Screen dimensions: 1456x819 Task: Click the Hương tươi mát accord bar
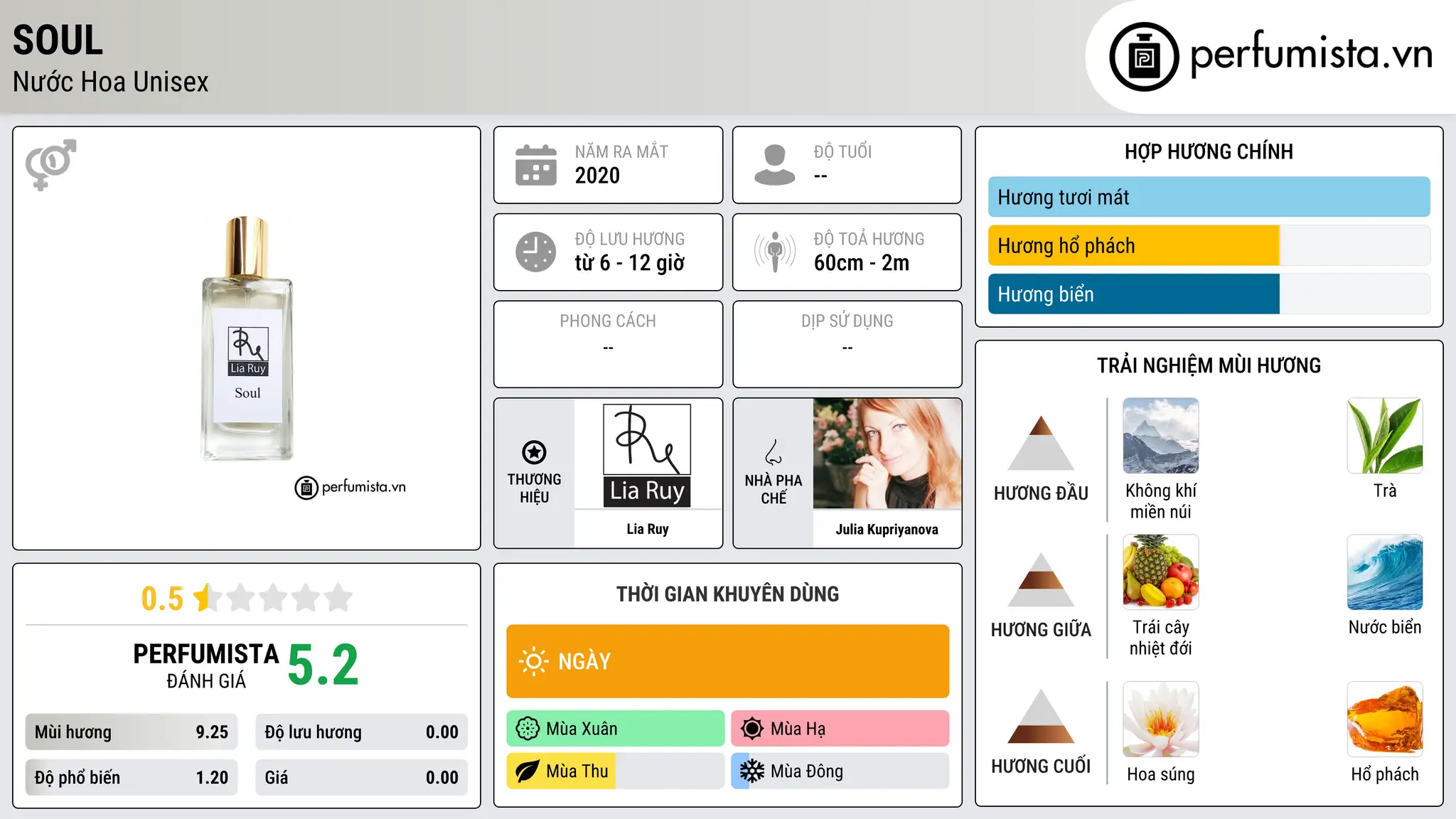tap(1209, 197)
